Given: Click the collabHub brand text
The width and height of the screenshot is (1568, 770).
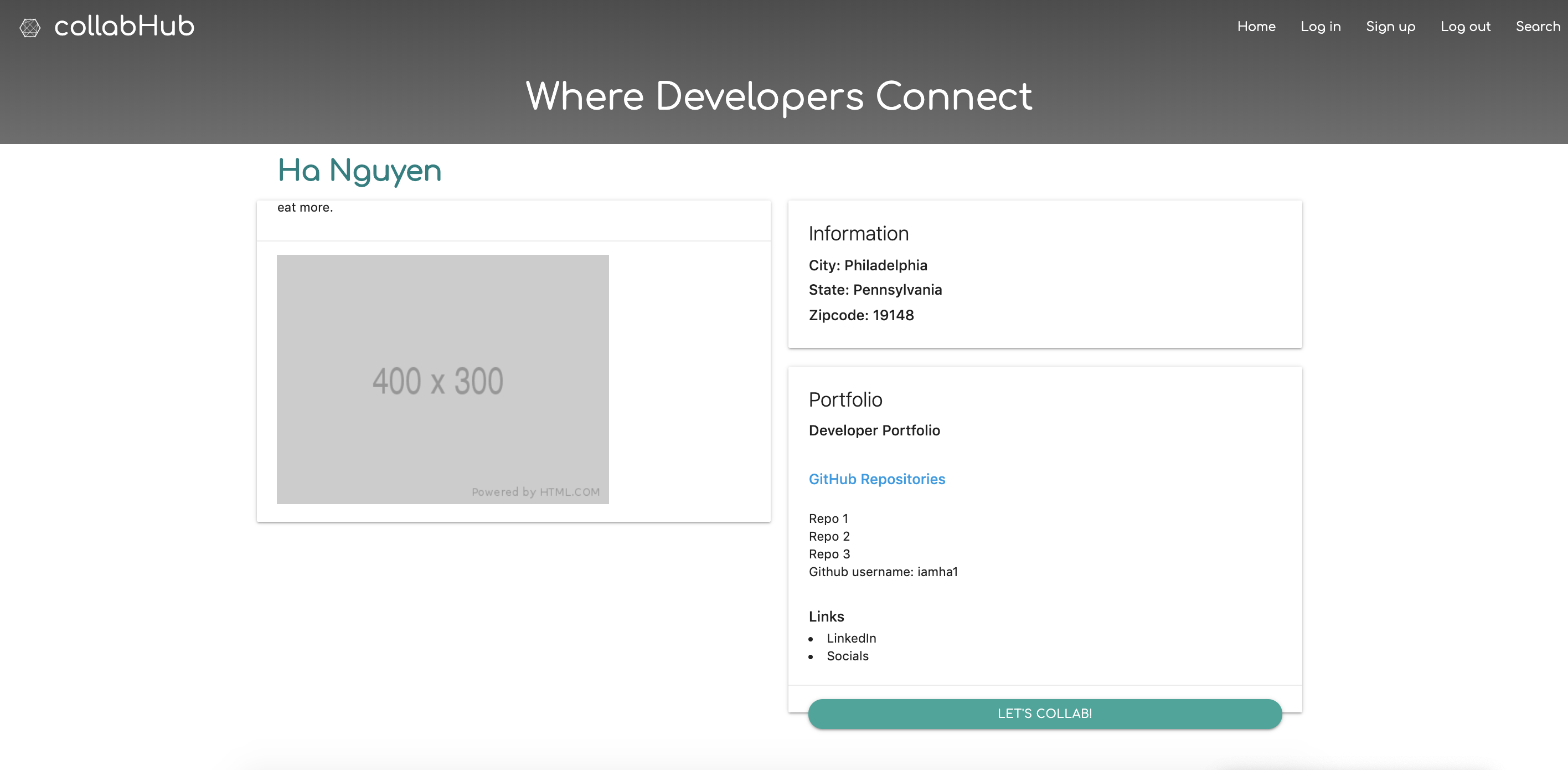Looking at the screenshot, I should tap(124, 26).
